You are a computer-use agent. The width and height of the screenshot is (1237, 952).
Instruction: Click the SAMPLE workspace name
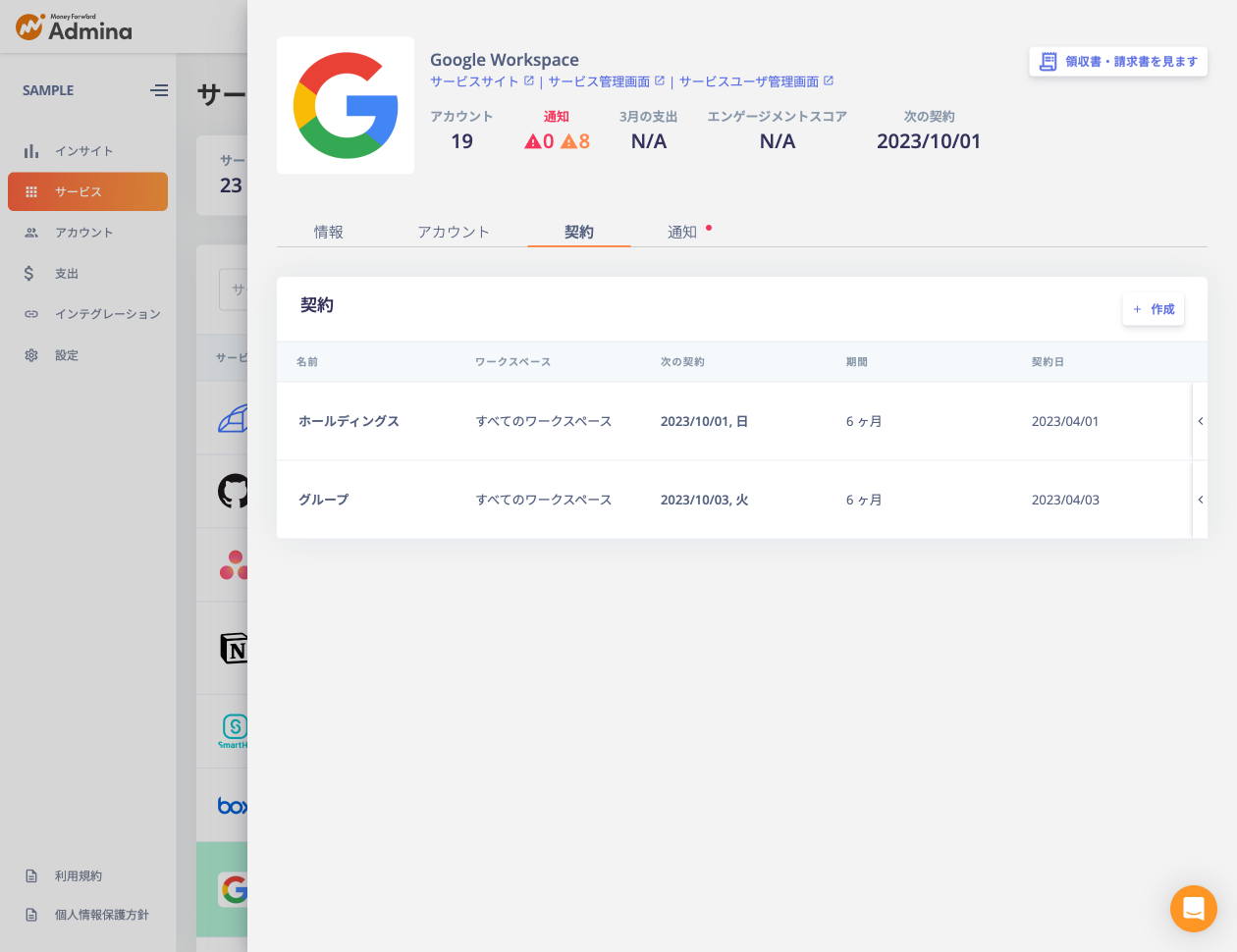(48, 90)
